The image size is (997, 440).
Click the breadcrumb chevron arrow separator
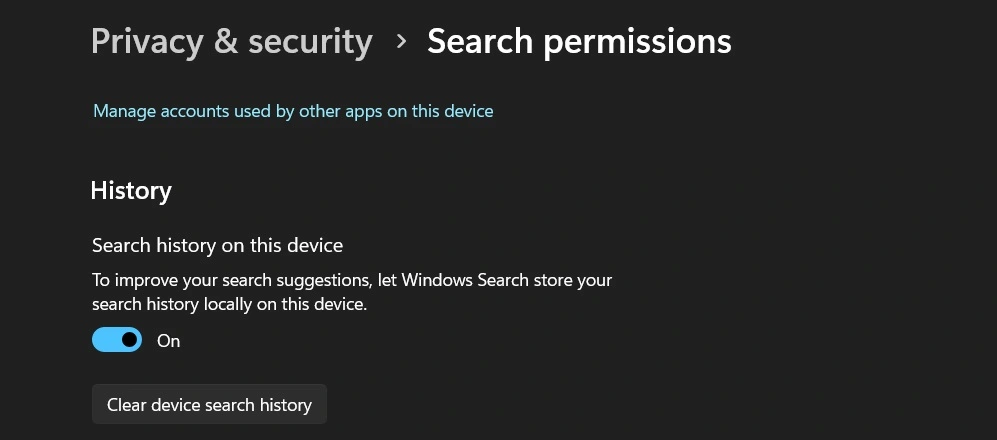click(401, 42)
